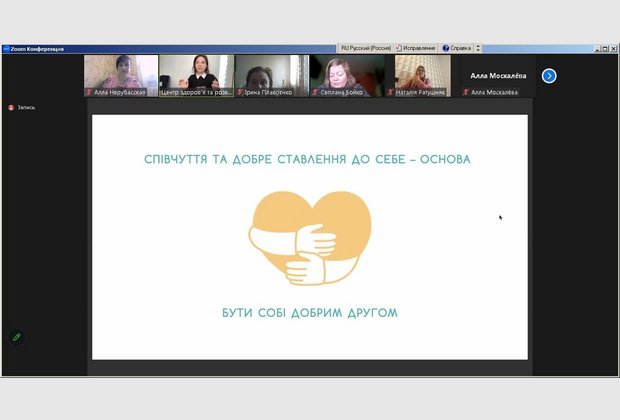
Task: Minimize the Zoom conference window
Action: [x=598, y=49]
